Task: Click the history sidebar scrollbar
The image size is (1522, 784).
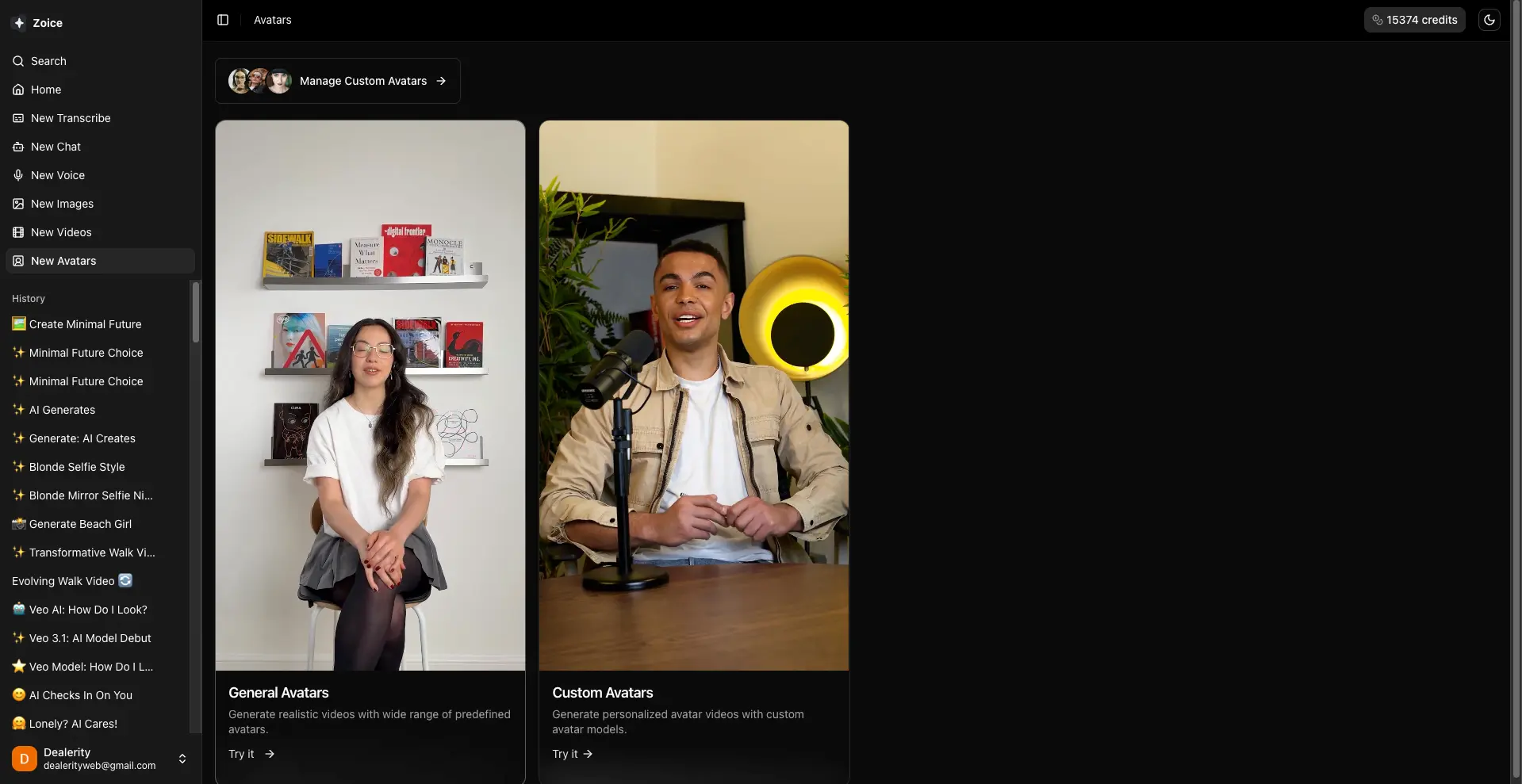Action: tap(196, 312)
